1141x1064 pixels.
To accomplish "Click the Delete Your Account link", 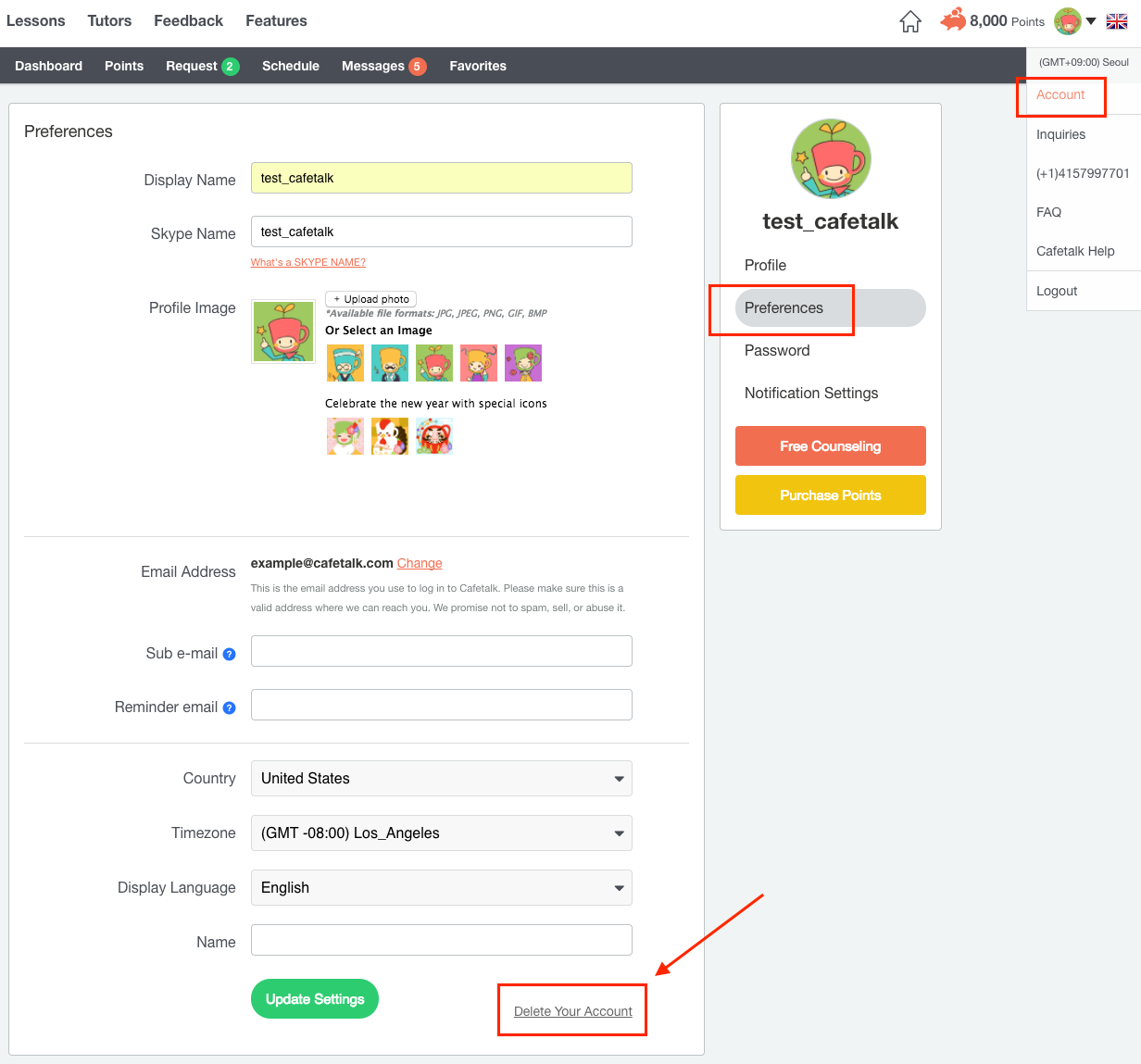I will pos(573,1011).
